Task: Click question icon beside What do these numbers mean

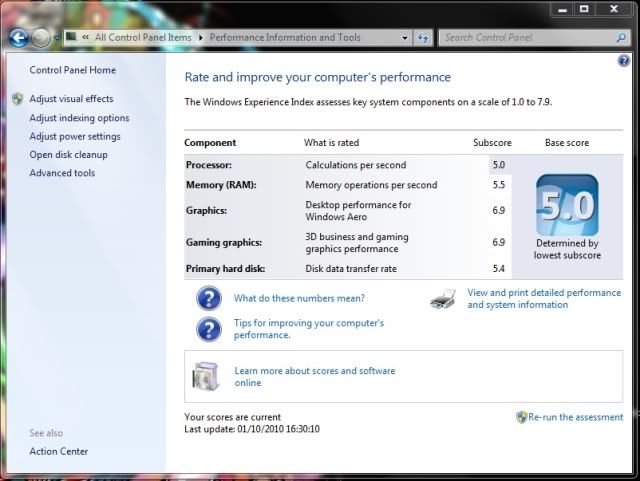Action: click(x=209, y=298)
